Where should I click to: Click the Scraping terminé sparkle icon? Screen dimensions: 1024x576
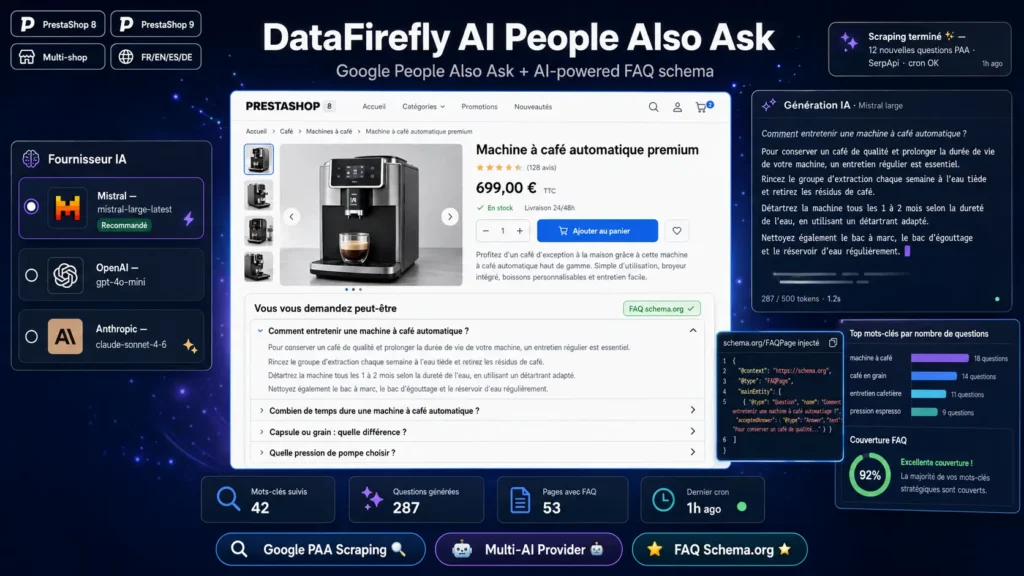tap(849, 42)
